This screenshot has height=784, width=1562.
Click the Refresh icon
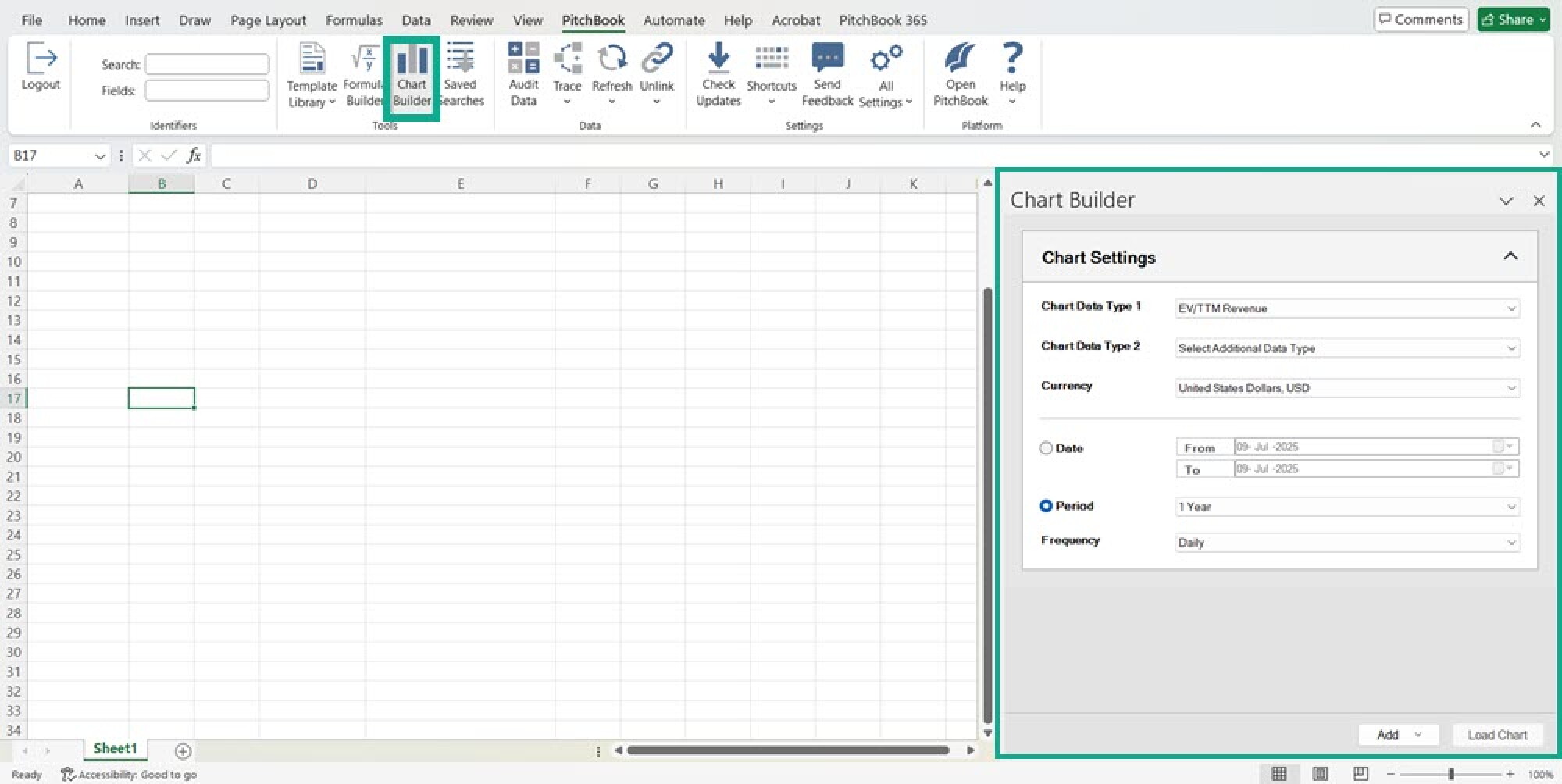(x=612, y=75)
